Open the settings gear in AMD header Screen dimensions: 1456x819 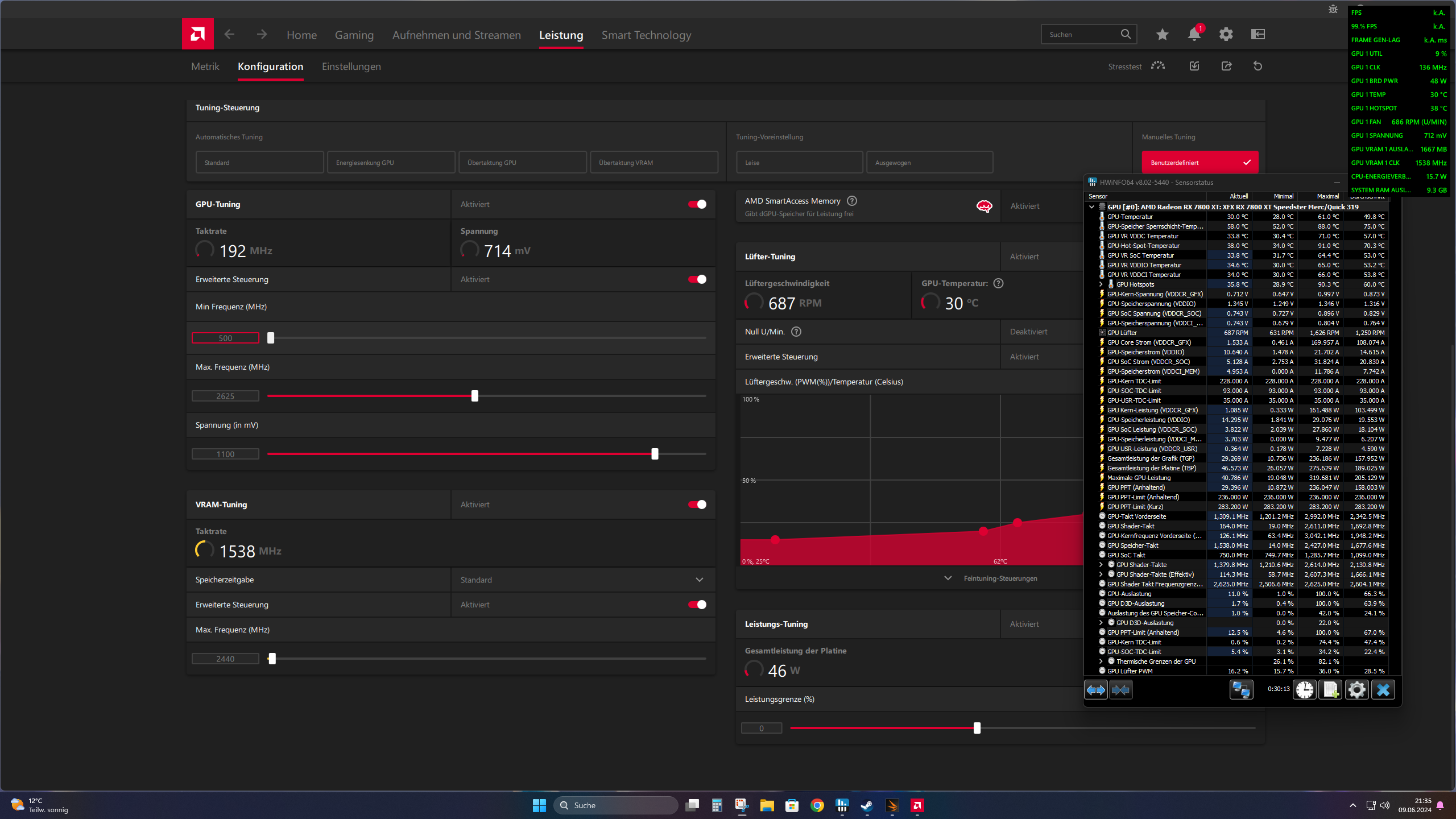(1226, 34)
